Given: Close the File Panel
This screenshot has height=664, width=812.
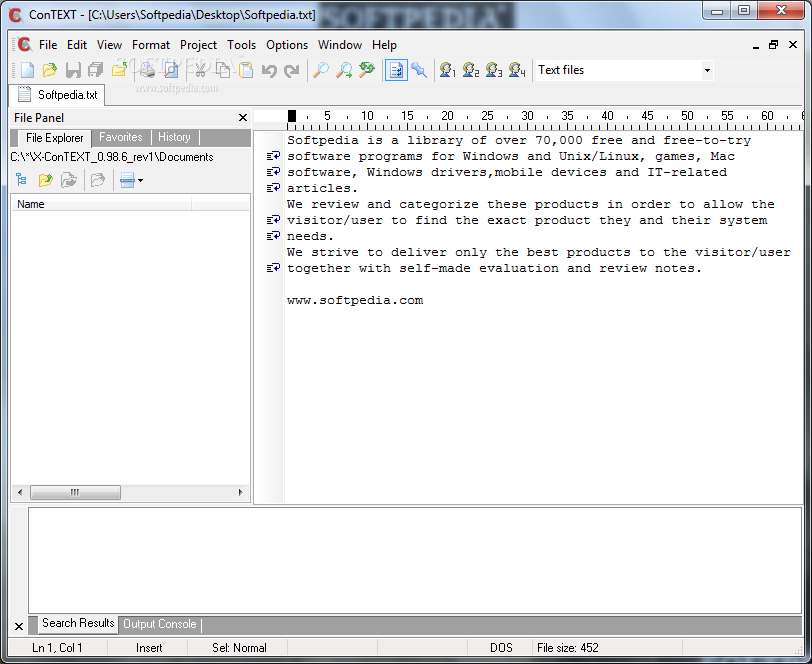Looking at the screenshot, I should coord(243,118).
